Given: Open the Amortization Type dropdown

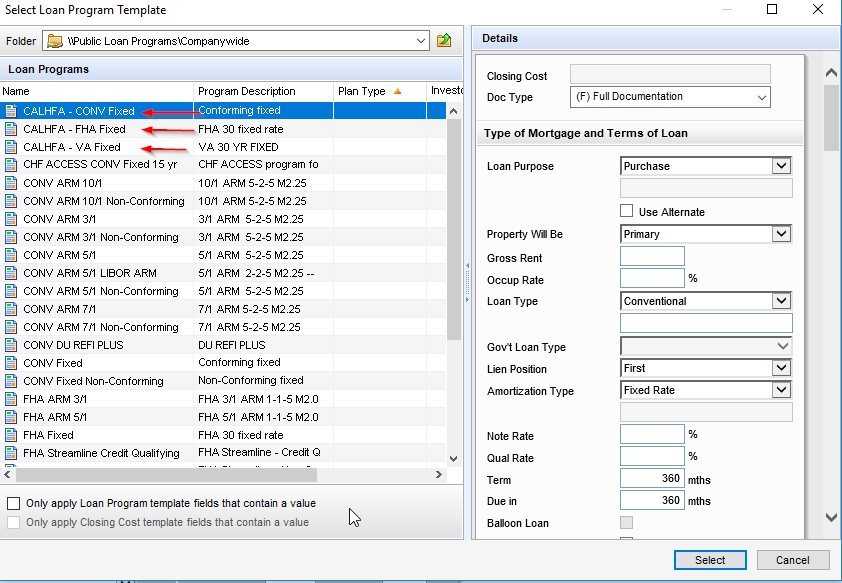Looking at the screenshot, I should 781,390.
